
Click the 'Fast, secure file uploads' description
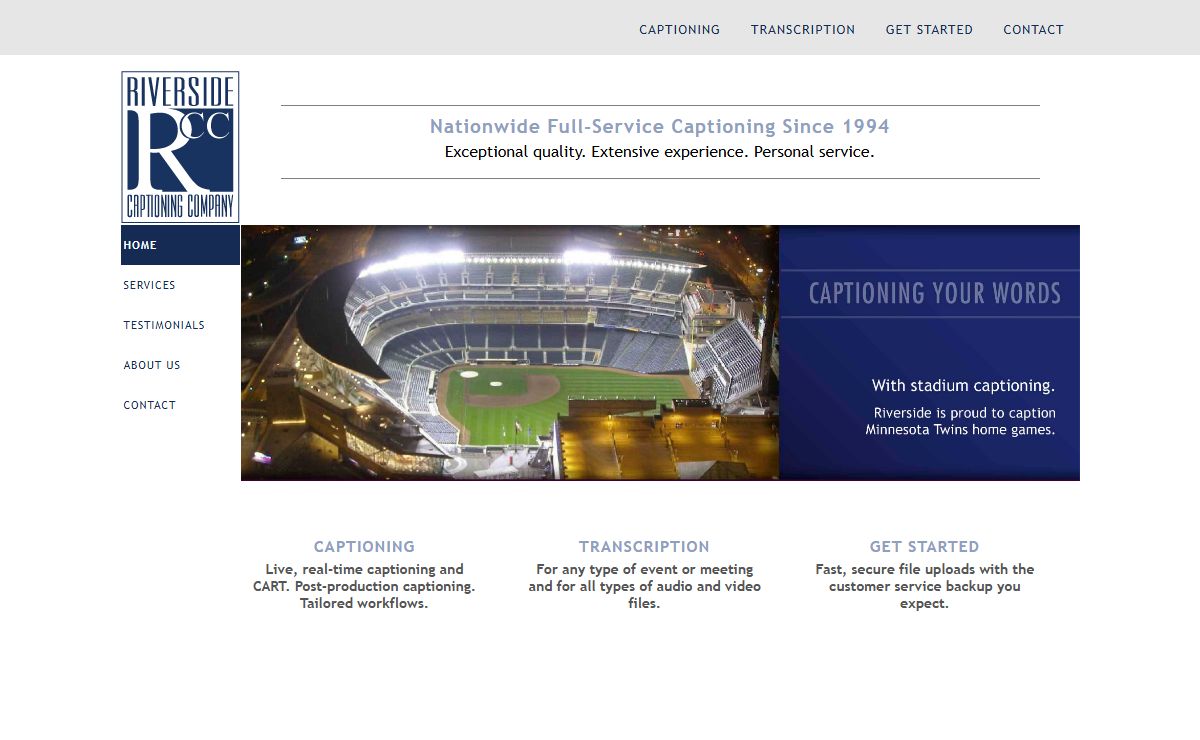[x=924, y=586]
